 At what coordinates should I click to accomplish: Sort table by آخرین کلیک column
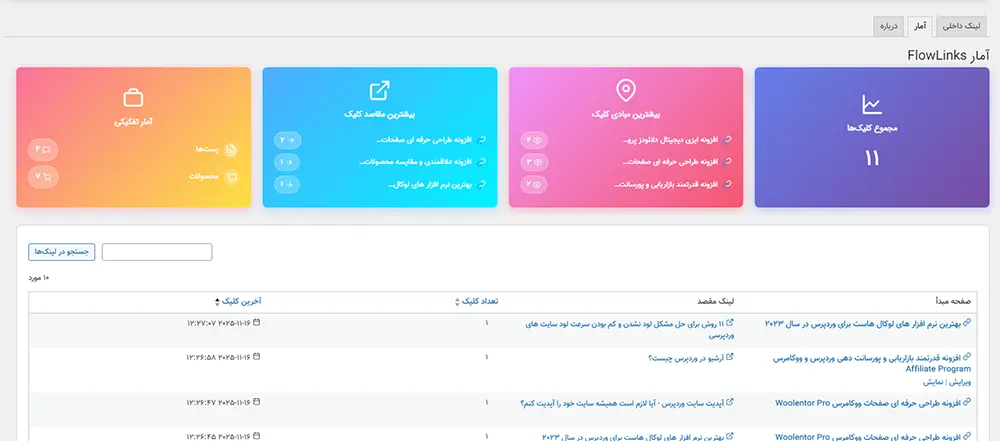point(238,301)
